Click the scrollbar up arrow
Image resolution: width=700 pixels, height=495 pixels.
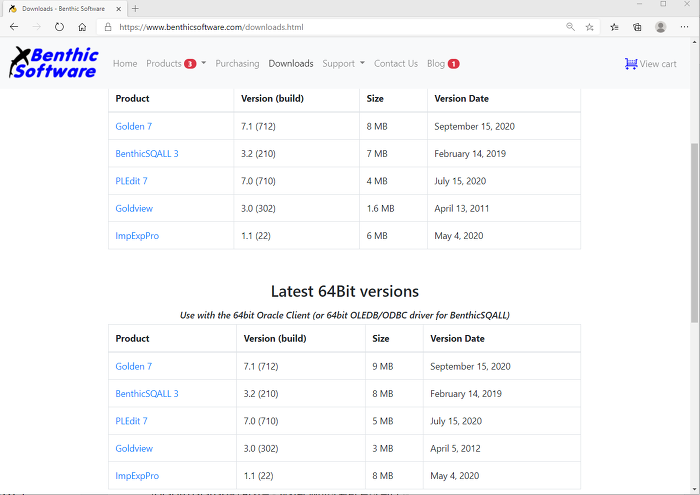[694, 42]
